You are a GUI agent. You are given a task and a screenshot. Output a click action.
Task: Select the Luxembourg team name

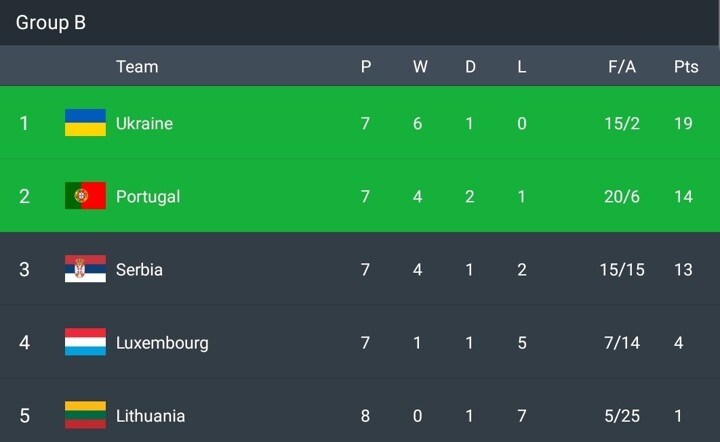pyautogui.click(x=162, y=342)
